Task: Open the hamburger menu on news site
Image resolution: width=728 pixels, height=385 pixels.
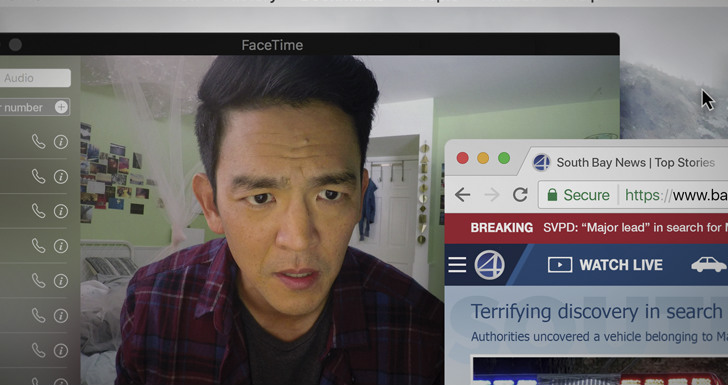Action: pyautogui.click(x=457, y=265)
